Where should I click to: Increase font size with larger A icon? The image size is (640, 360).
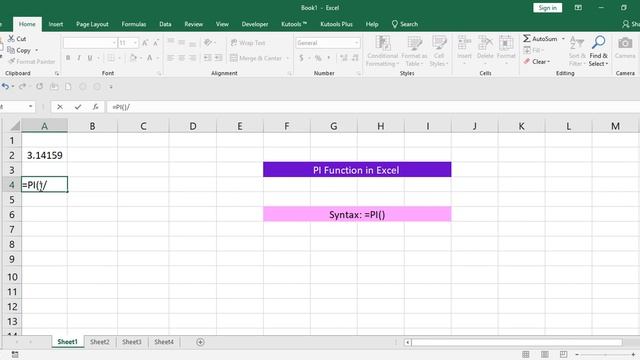click(145, 43)
